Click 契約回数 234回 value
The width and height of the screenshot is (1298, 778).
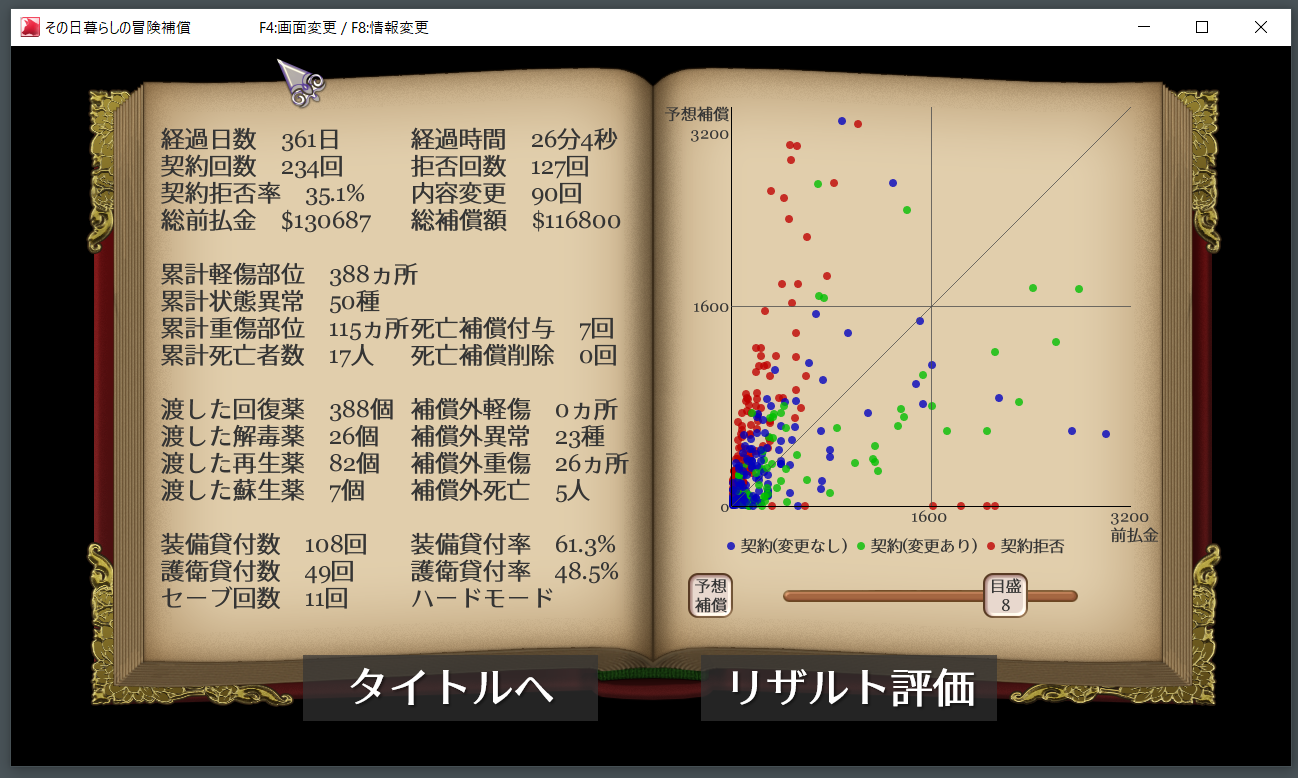(252, 167)
